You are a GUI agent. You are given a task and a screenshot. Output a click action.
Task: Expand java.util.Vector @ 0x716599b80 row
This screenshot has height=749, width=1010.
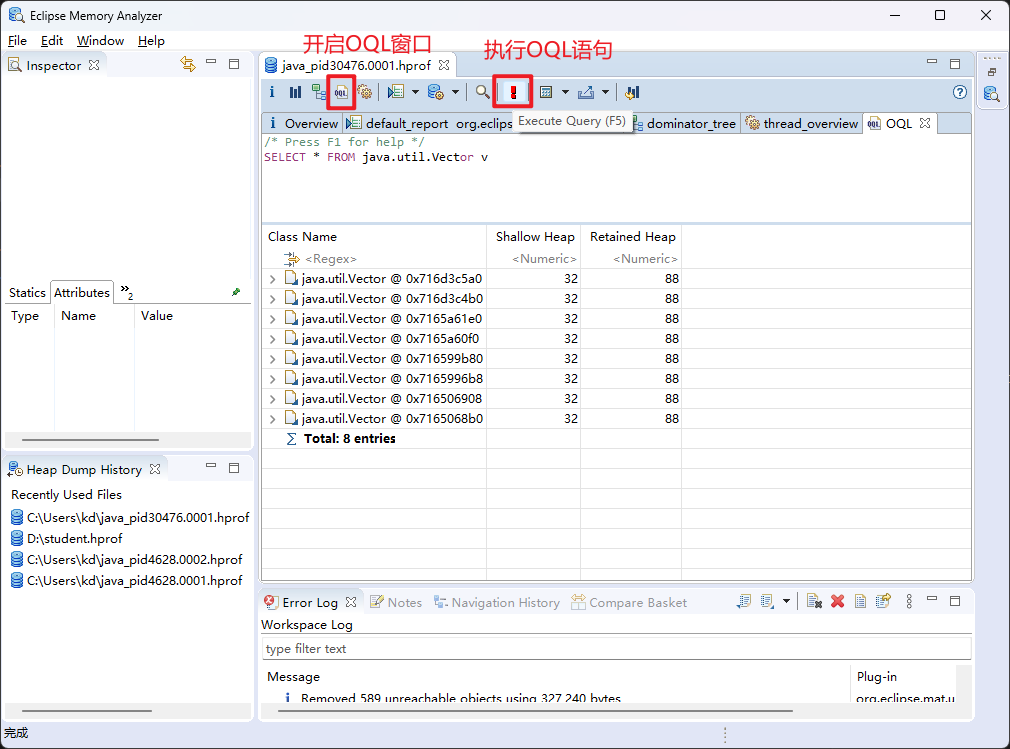[272, 359]
